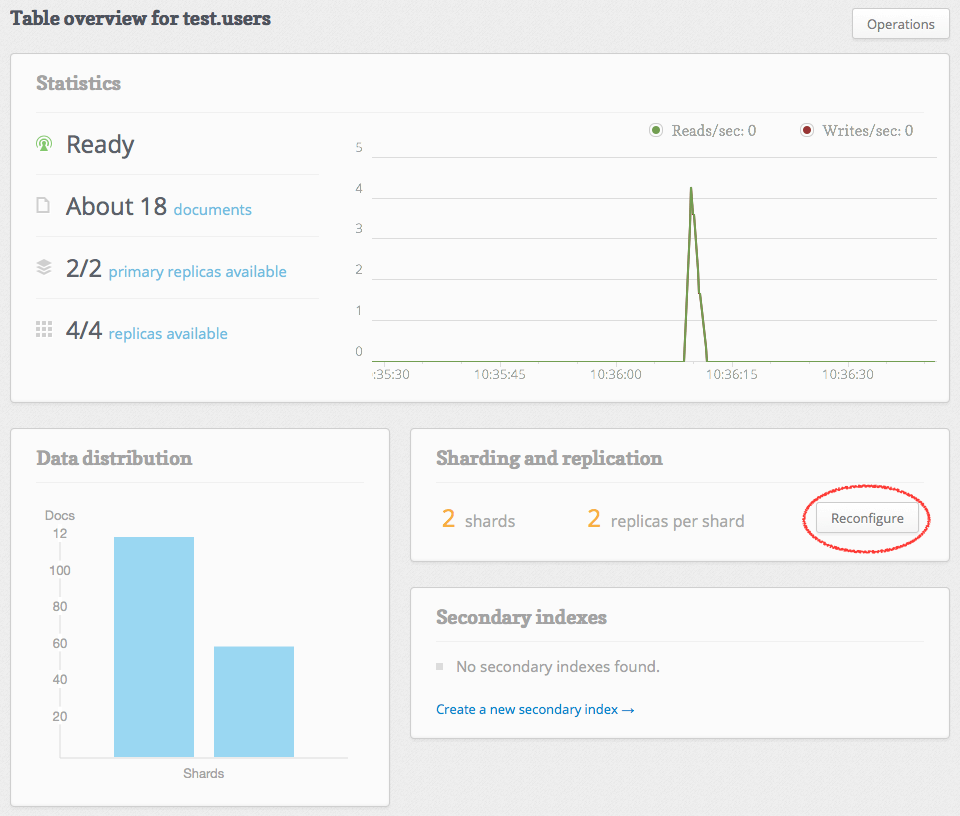This screenshot has width=960, height=816.
Task: Click the stacked layers icon for primary replicas
Action: (x=44, y=268)
